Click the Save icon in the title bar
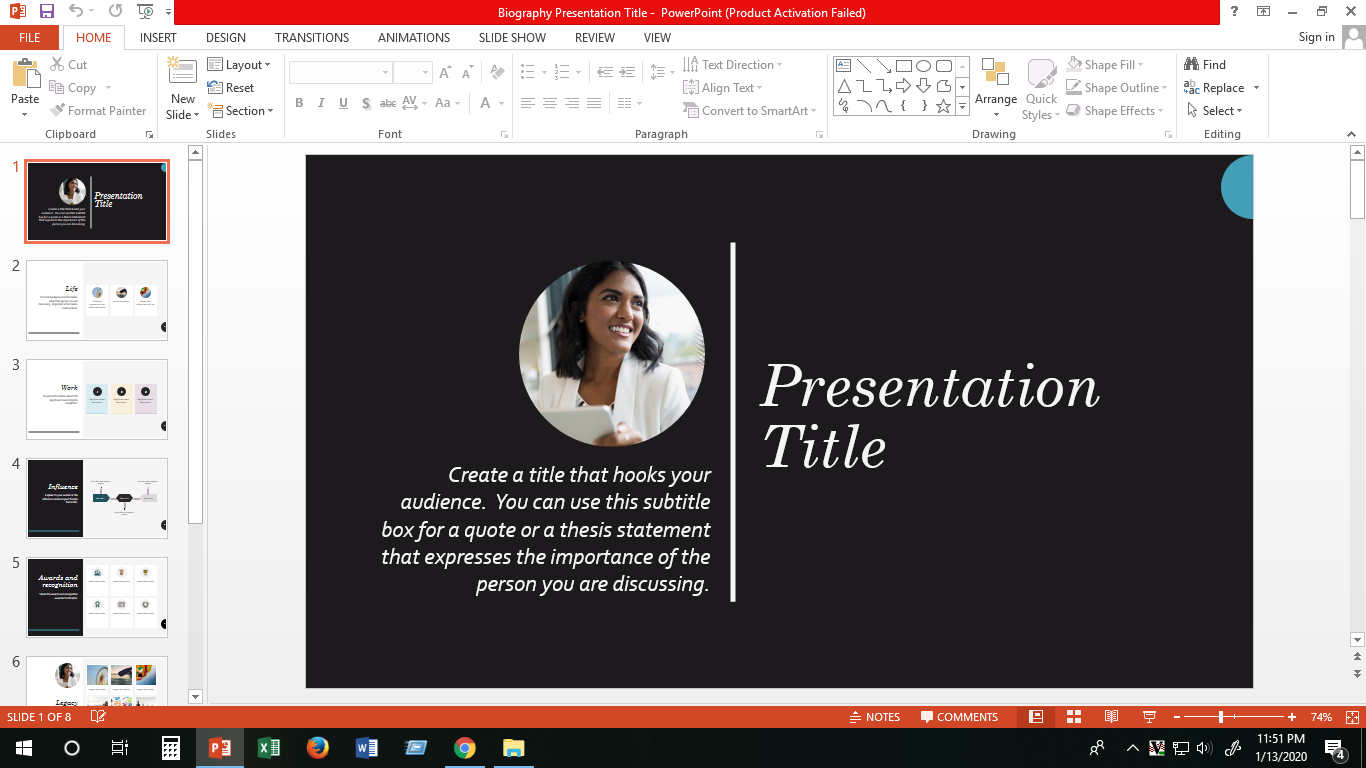Screen dimensions: 1366x768 [x=46, y=12]
